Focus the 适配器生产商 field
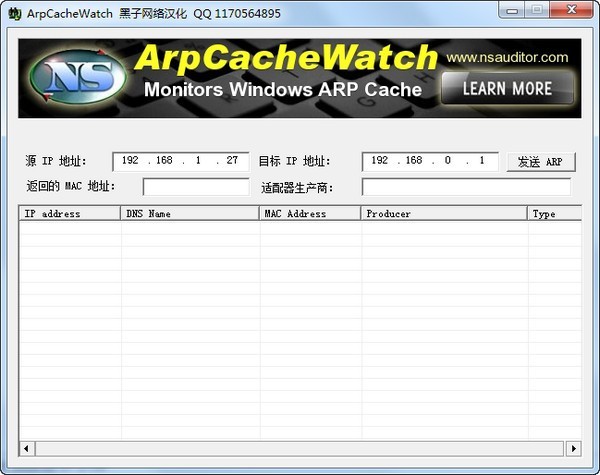This screenshot has height=475, width=600. [x=466, y=187]
